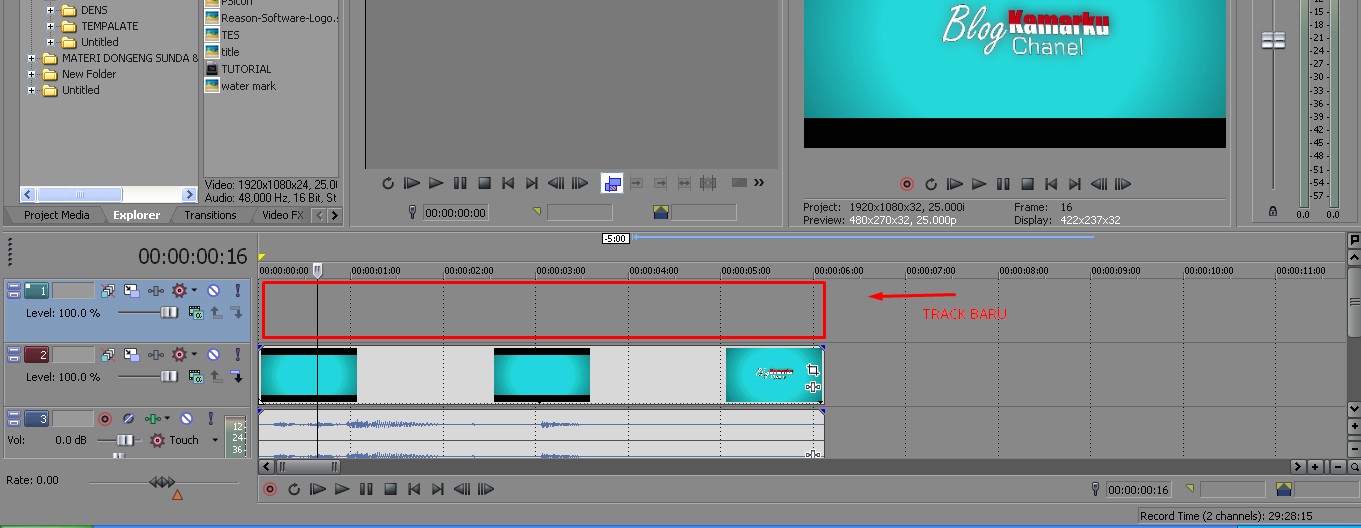Image resolution: width=1361 pixels, height=528 pixels.
Task: Play trimmer from start
Action: pyautogui.click(x=412, y=183)
